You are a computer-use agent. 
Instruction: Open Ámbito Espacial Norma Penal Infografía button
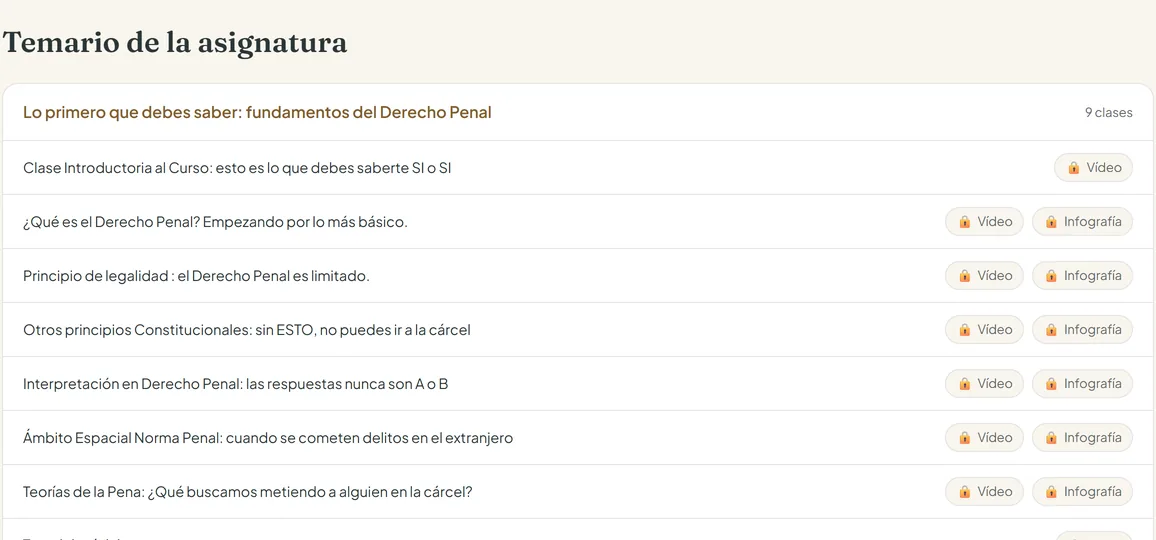click(x=1082, y=437)
